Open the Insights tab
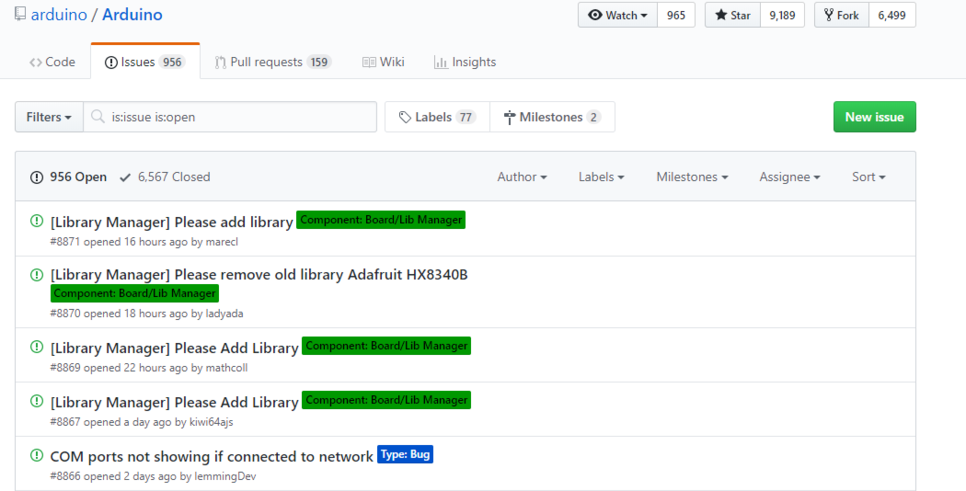This screenshot has width=966, height=491. tap(465, 62)
